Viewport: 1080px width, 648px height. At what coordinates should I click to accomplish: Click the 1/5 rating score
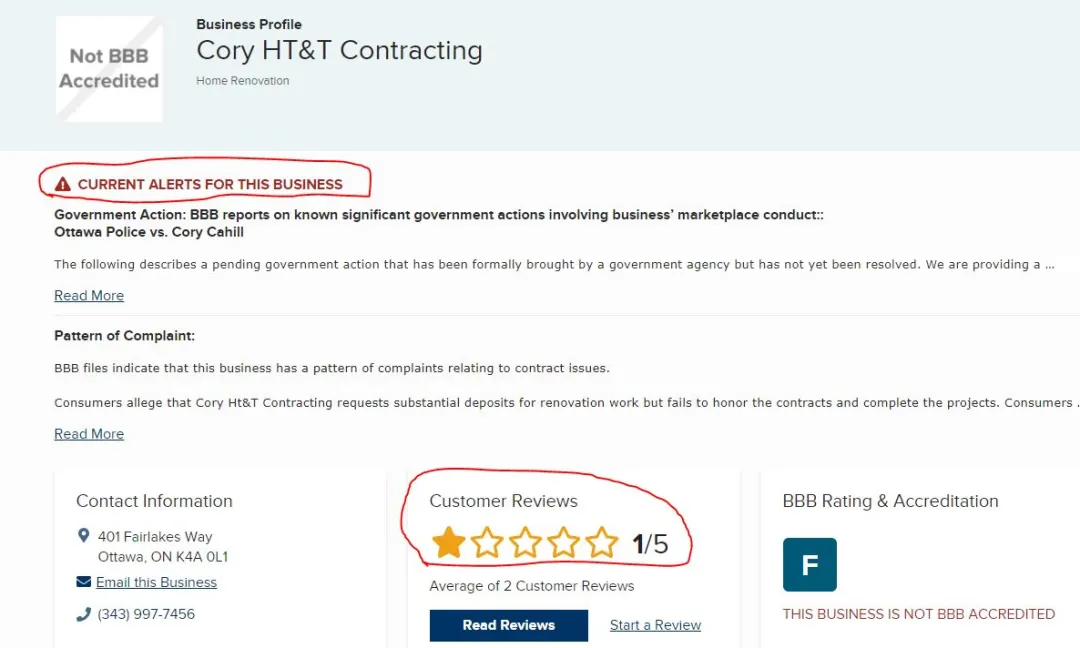(x=650, y=544)
